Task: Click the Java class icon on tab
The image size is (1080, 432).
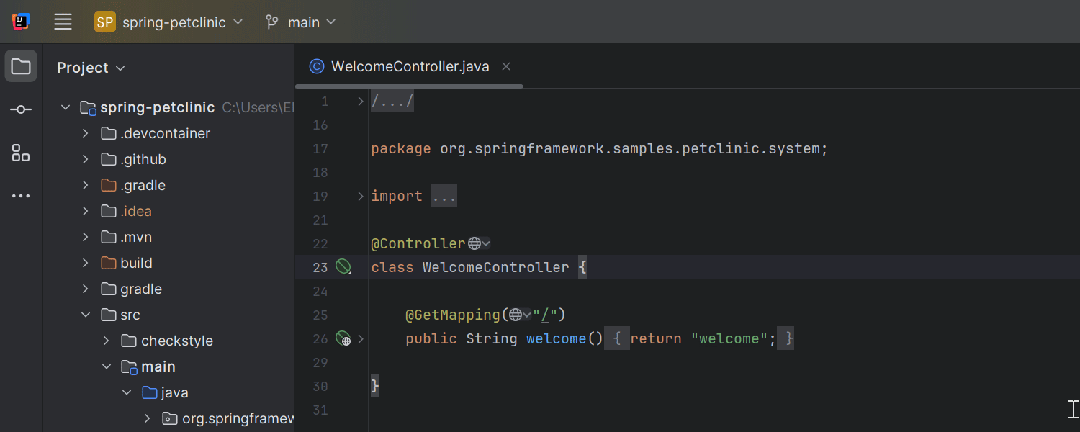Action: (x=317, y=66)
